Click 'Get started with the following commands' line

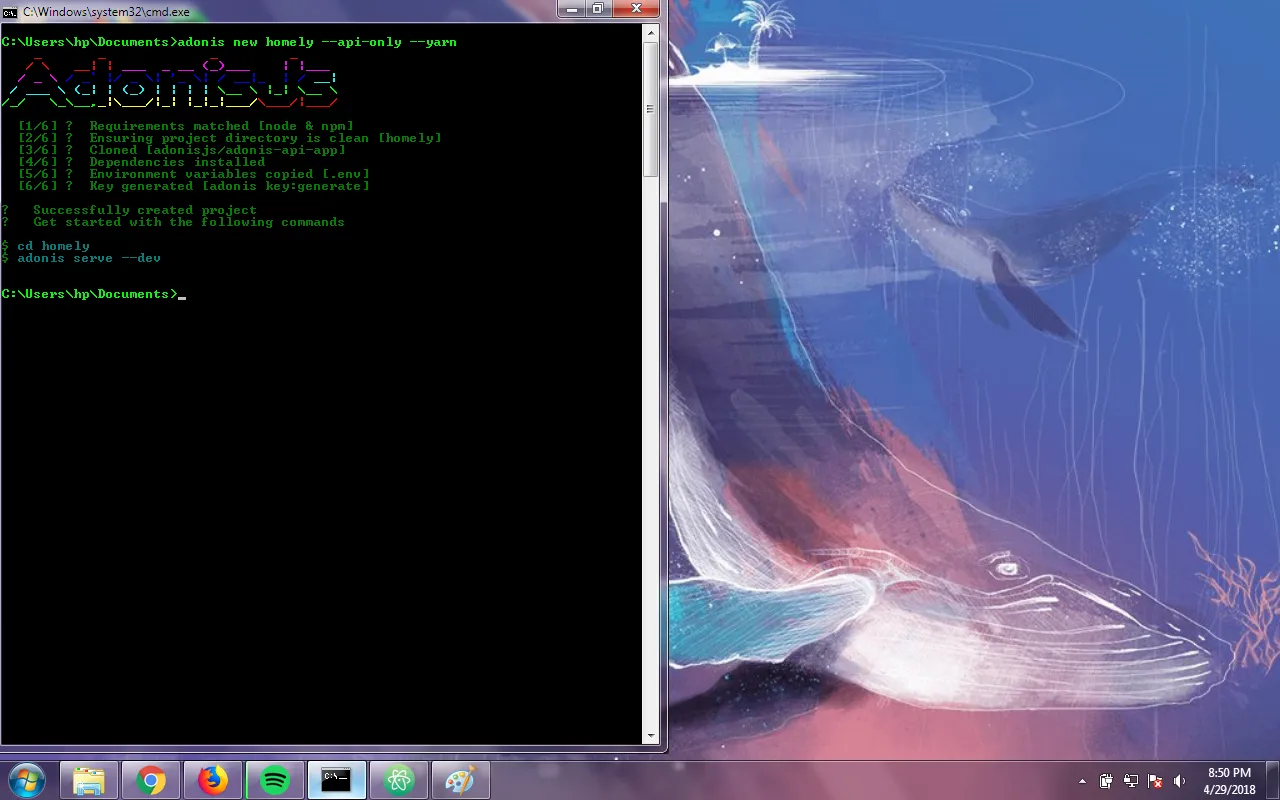[x=173, y=222]
